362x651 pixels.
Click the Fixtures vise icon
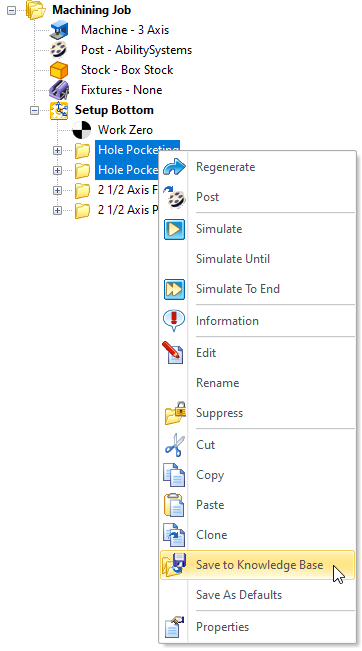point(59,90)
